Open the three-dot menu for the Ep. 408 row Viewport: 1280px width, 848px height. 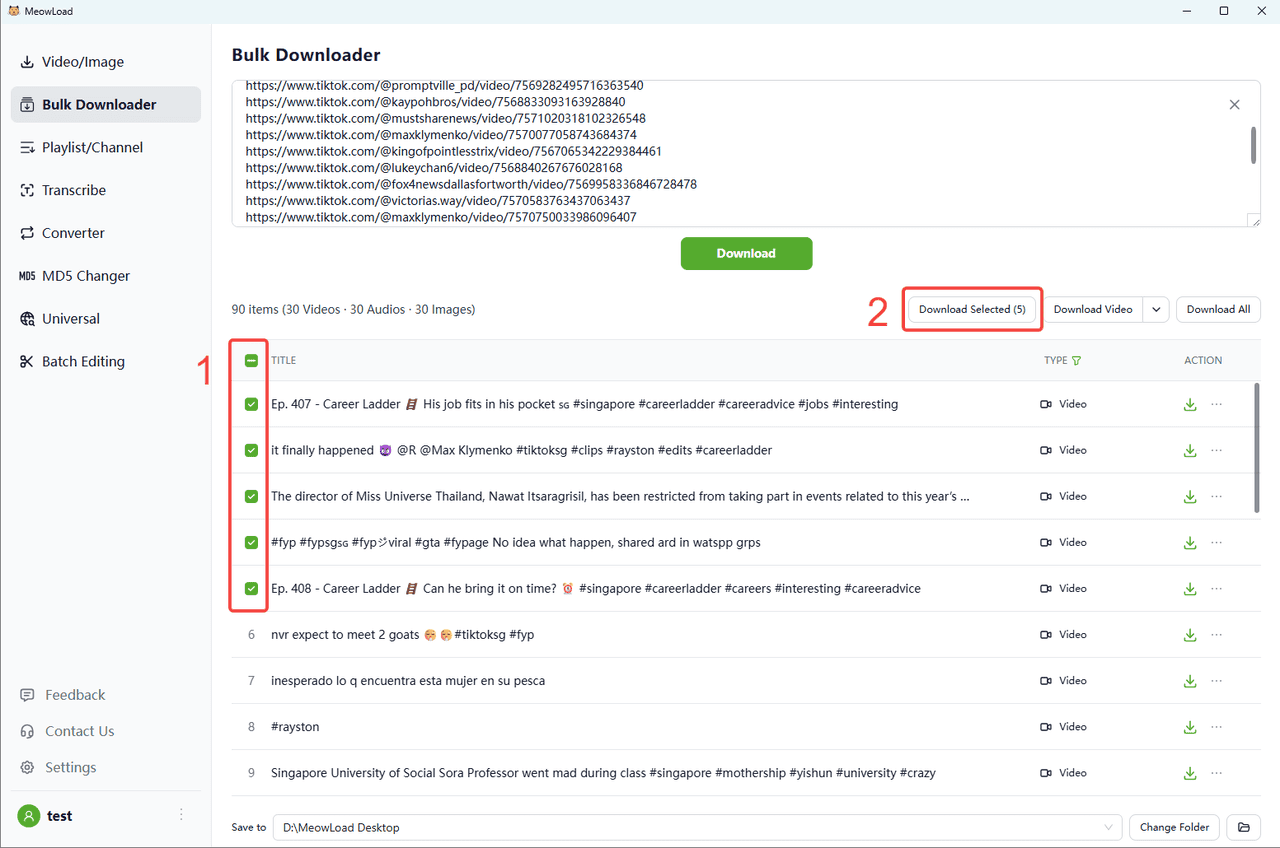pos(1217,589)
